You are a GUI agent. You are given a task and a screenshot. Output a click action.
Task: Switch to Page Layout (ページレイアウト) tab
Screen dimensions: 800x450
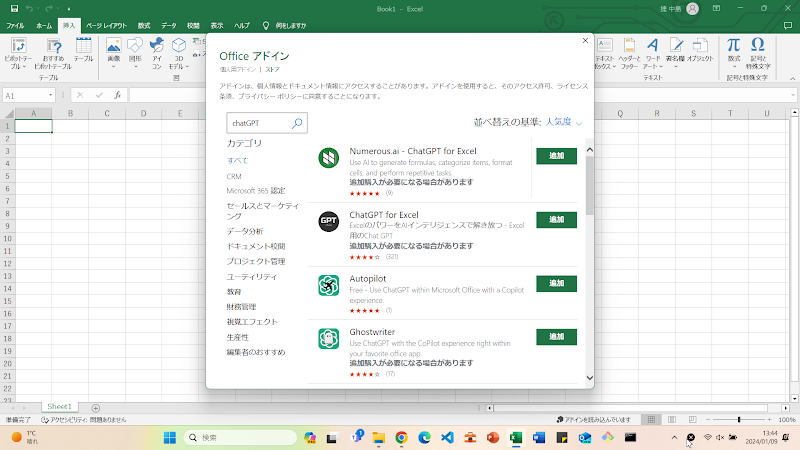[x=106, y=26]
